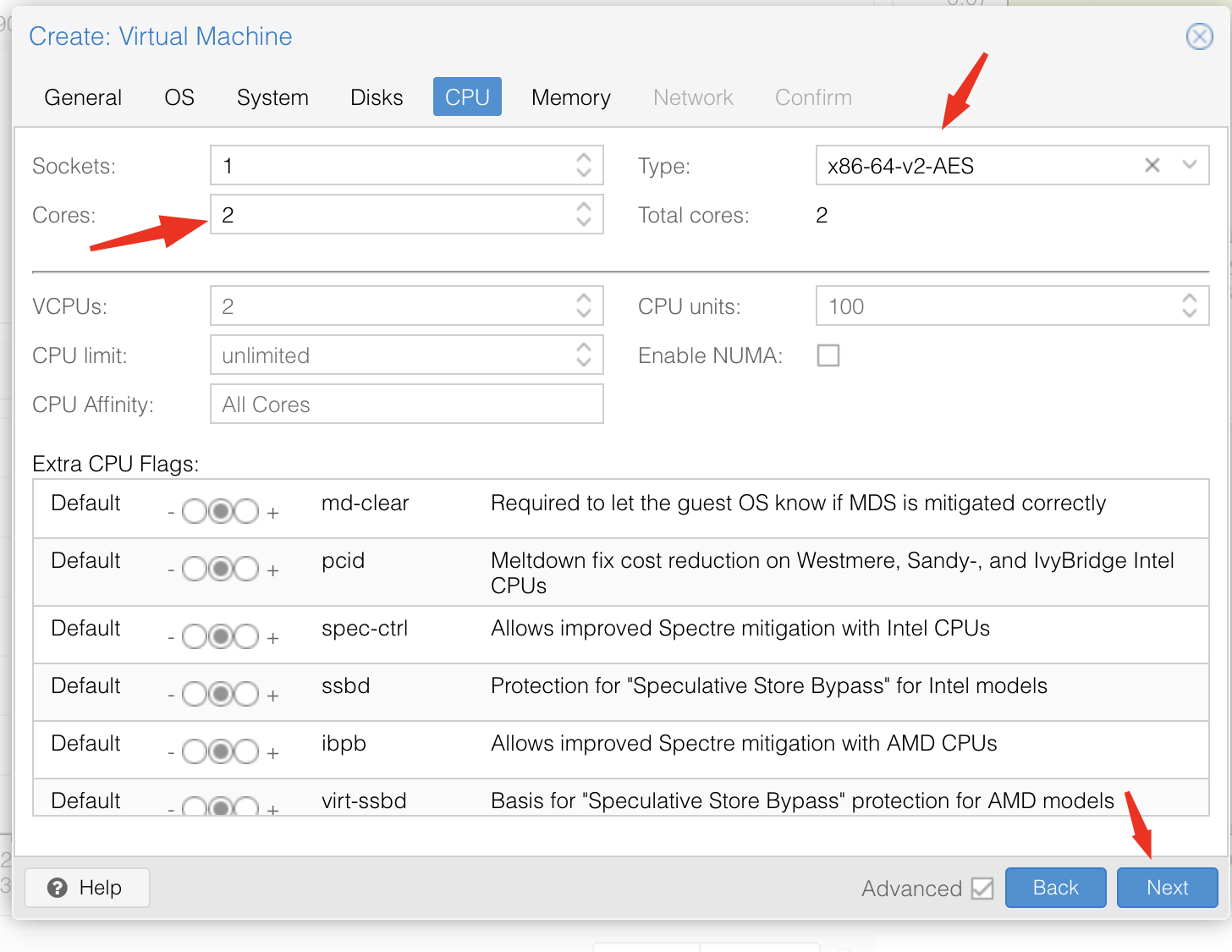Turn on the md-clear CPU flag
Image resolution: width=1232 pixels, height=952 pixels.
[x=247, y=512]
